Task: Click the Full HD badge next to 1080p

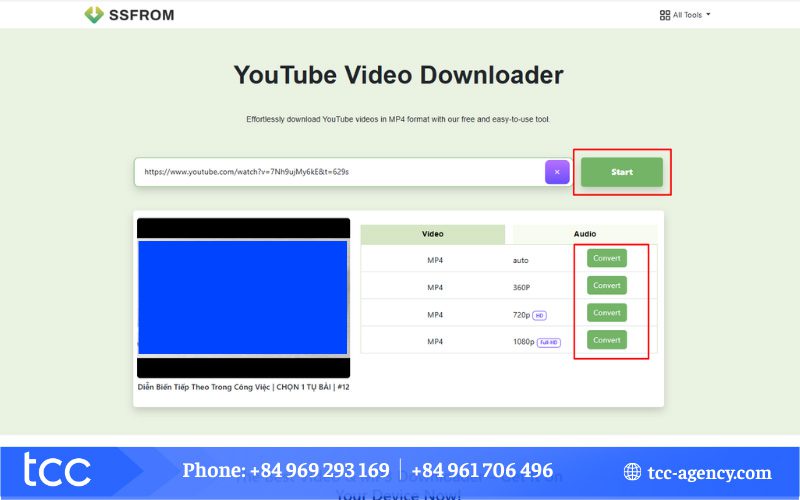Action: coord(548,342)
